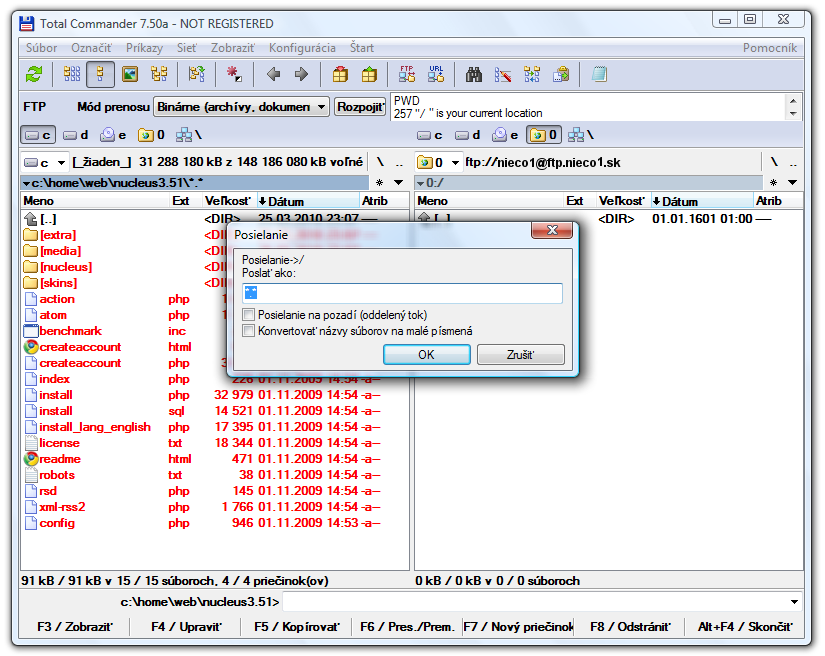This screenshot has height=656, width=825.
Task: Cancel the dialog with Zrušiť
Action: (520, 355)
